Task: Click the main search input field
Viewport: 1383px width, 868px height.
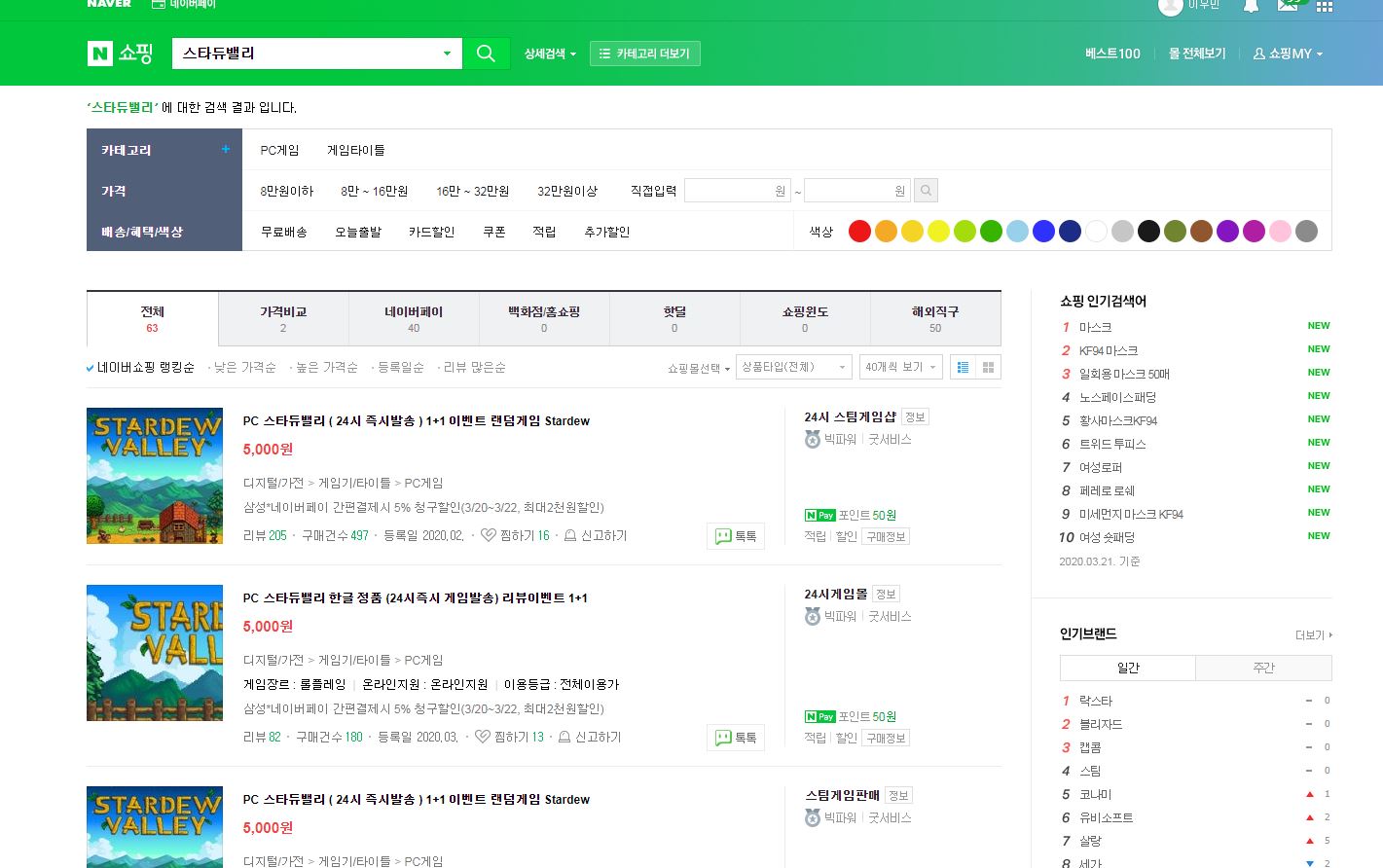Action: (305, 54)
